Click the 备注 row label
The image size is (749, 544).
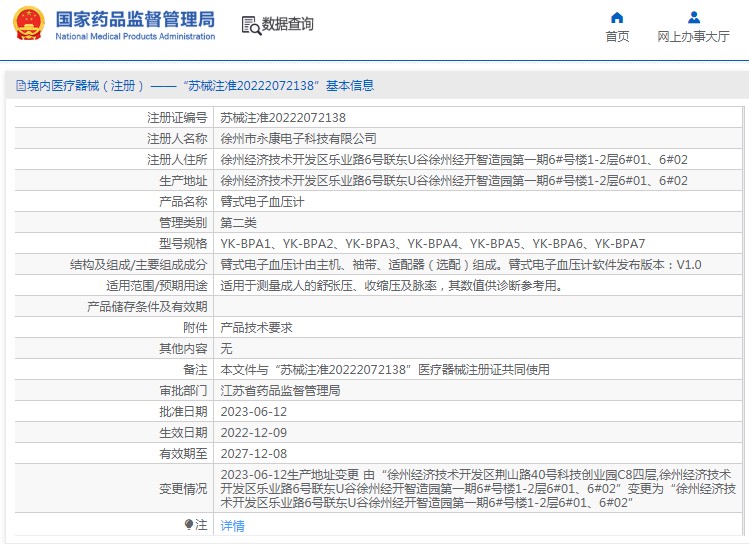pos(195,370)
